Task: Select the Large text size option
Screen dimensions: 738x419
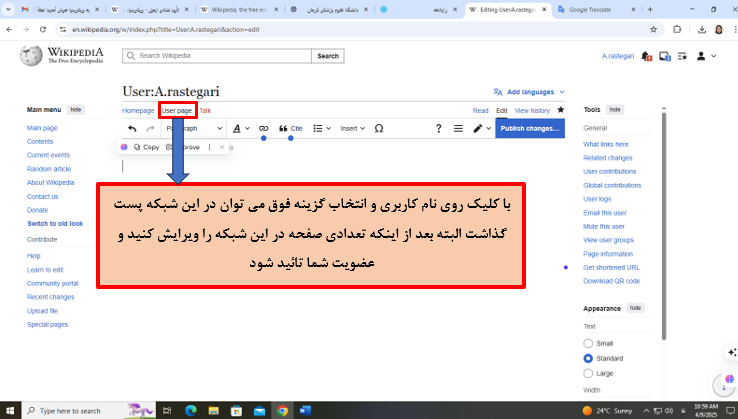Action: coord(588,373)
